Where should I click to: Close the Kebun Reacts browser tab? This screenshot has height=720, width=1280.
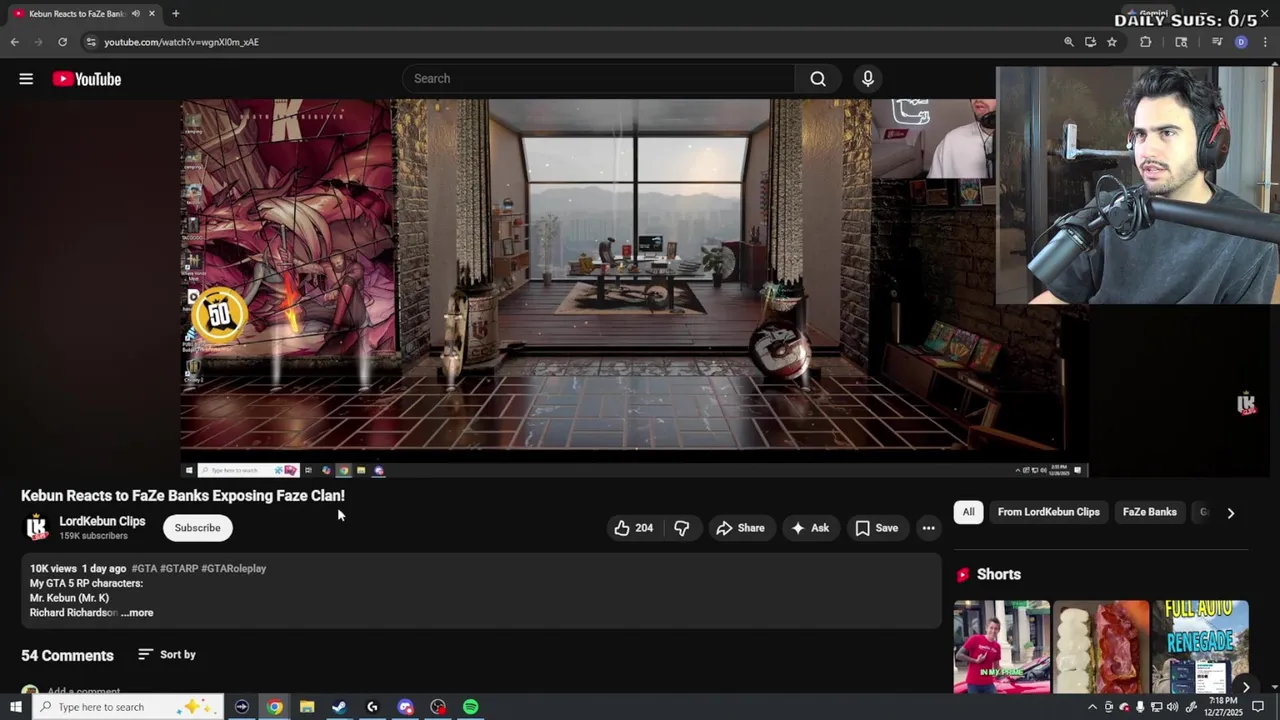click(152, 13)
